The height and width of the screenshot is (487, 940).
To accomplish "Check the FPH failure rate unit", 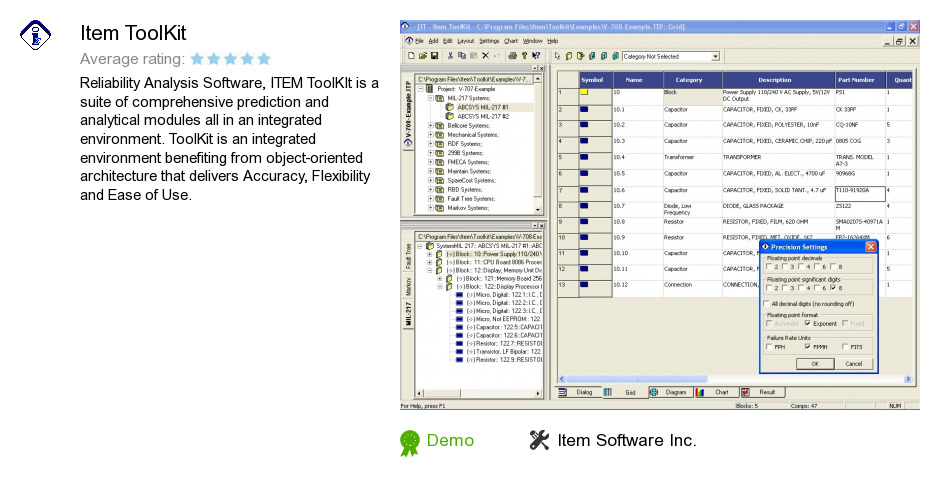I will pyautogui.click(x=769, y=347).
